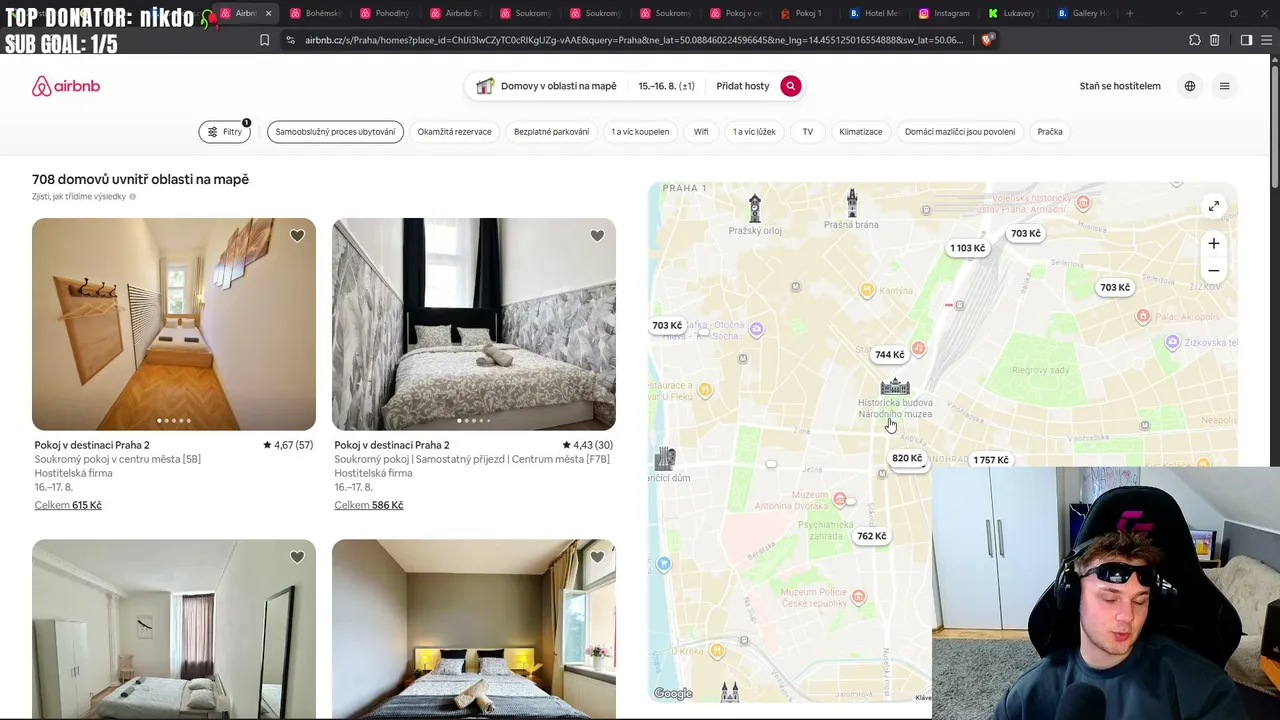Image resolution: width=1280 pixels, height=720 pixels.
Task: Toggle the Samoobslužný proces ubytování filter
Action: (x=335, y=132)
